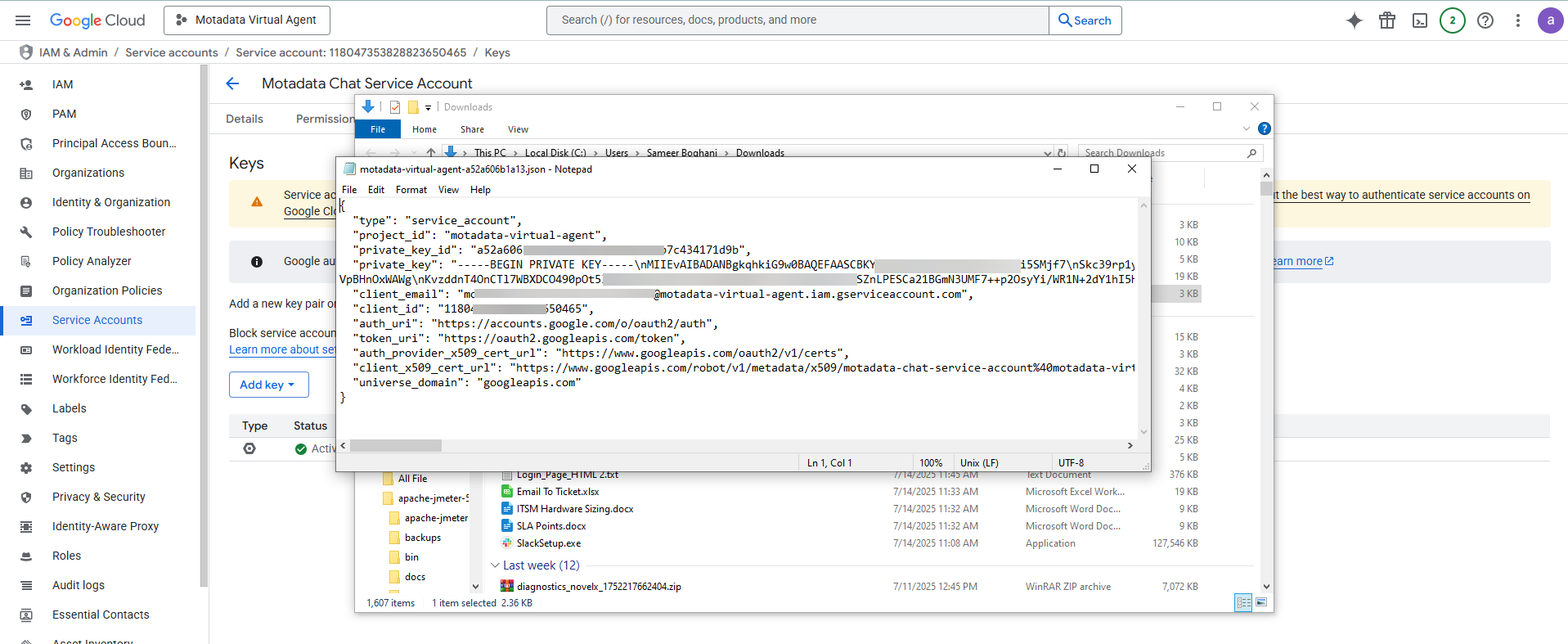
Task: Open the Google Cloud main navigation menu
Action: coord(23,20)
